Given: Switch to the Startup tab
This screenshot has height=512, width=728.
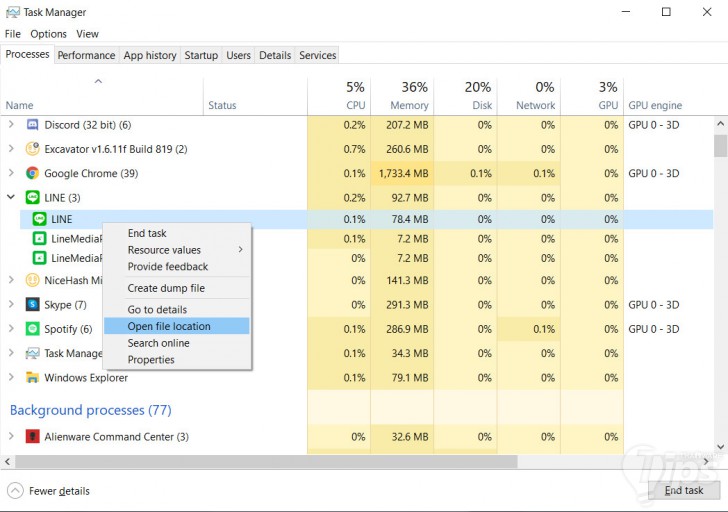Looking at the screenshot, I should [x=201, y=55].
